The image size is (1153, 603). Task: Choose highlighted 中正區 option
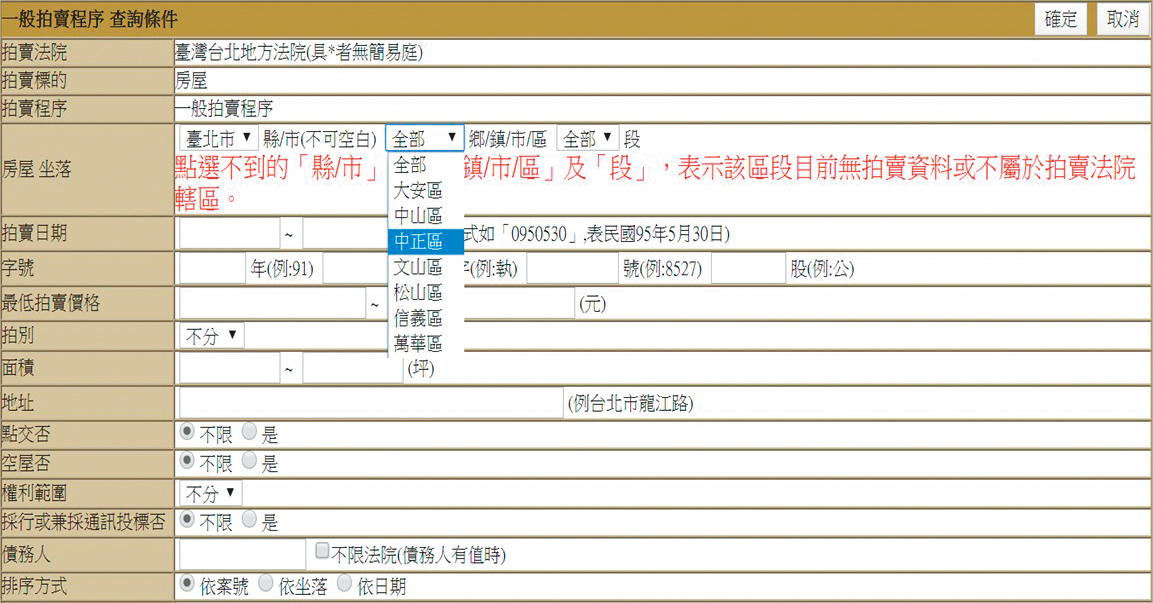(425, 242)
